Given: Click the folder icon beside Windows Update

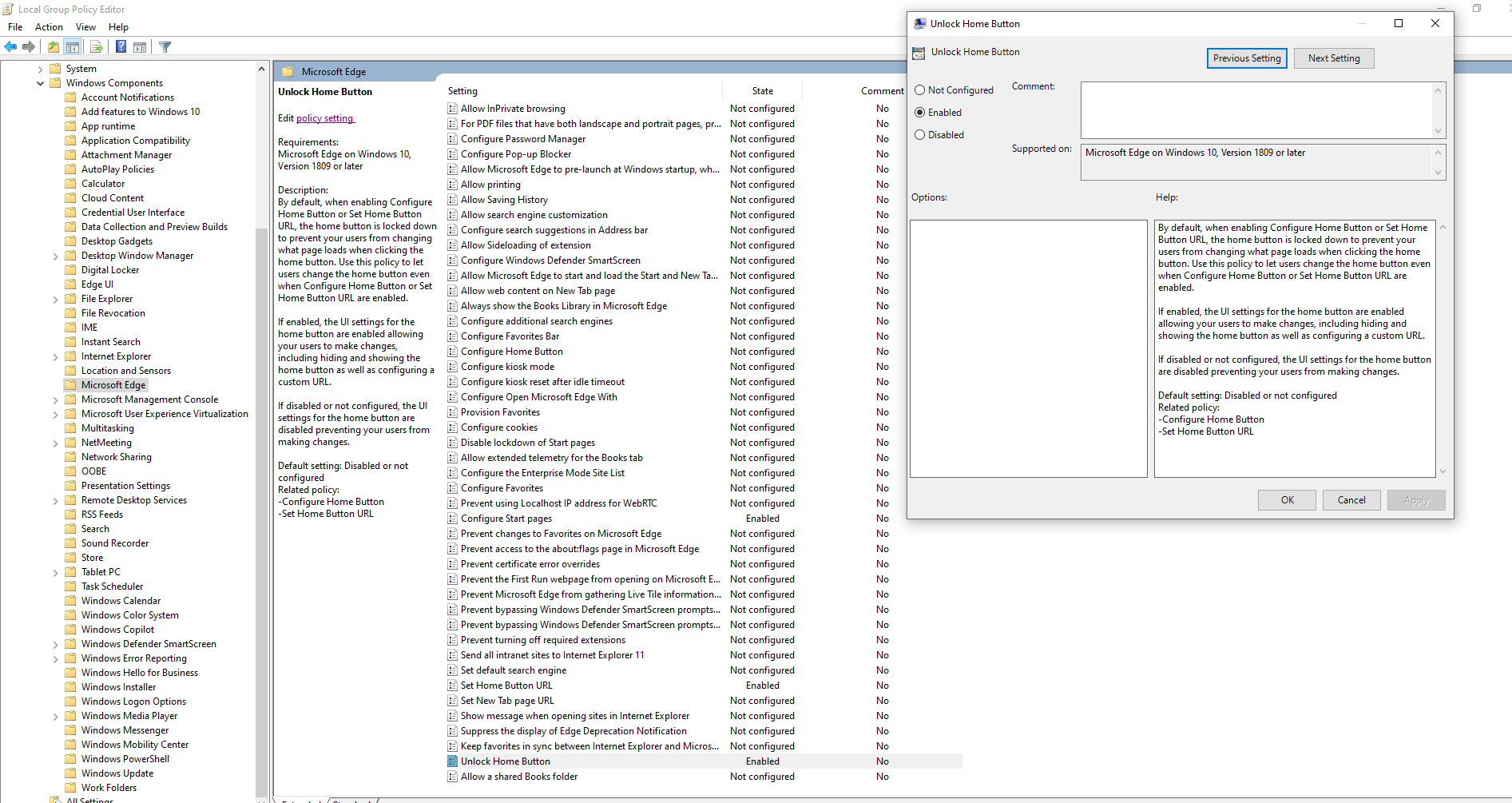Looking at the screenshot, I should click(70, 773).
